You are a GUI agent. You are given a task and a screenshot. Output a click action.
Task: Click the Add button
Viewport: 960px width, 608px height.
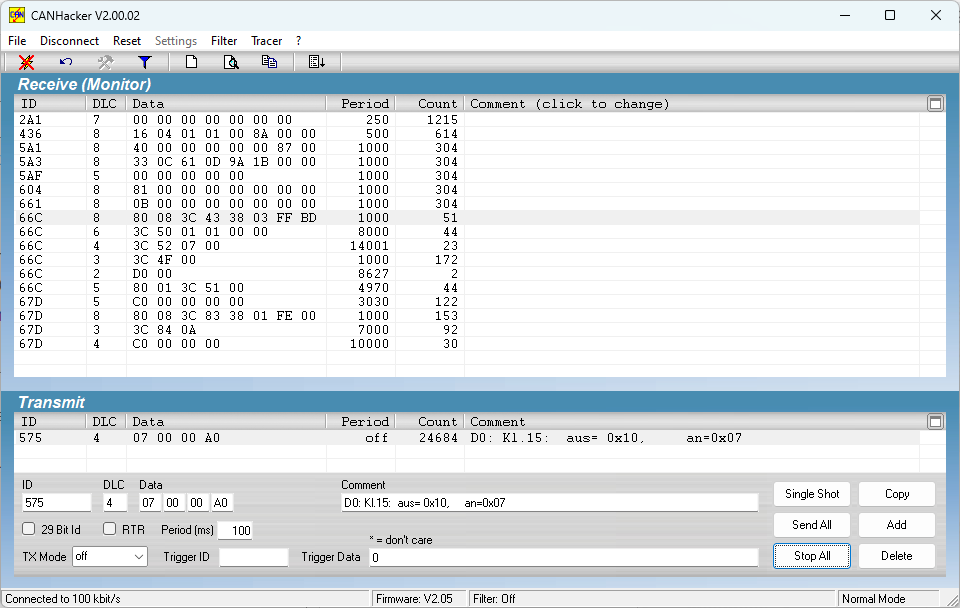(x=896, y=525)
